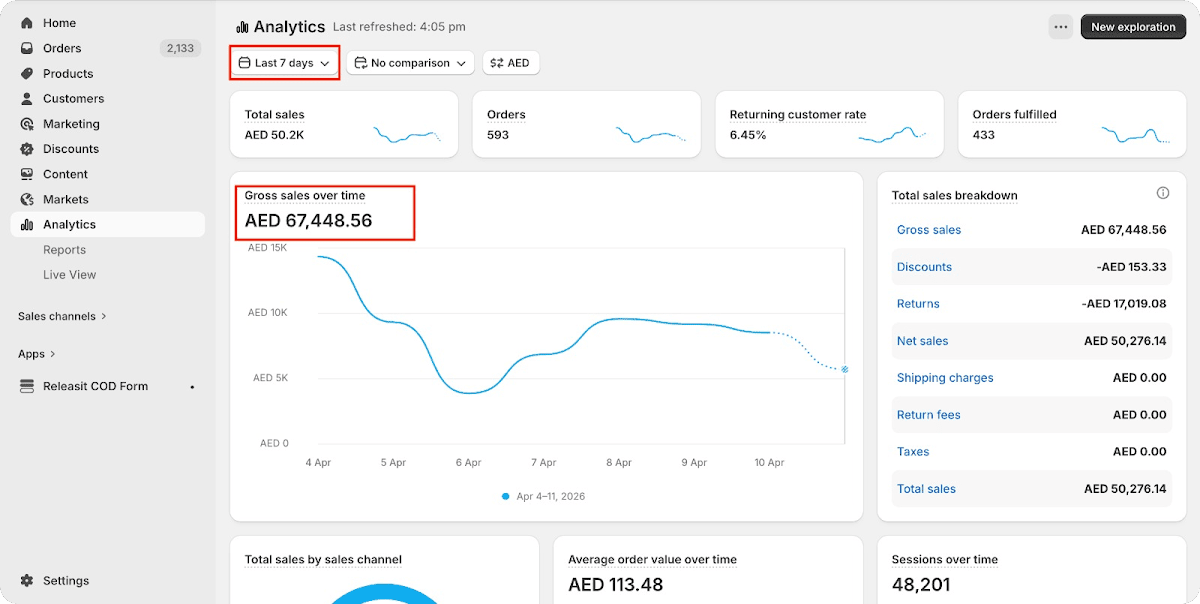Click the -AED 17,019.08 returns value
Viewport: 1200px width, 604px height.
pyautogui.click(x=1125, y=304)
